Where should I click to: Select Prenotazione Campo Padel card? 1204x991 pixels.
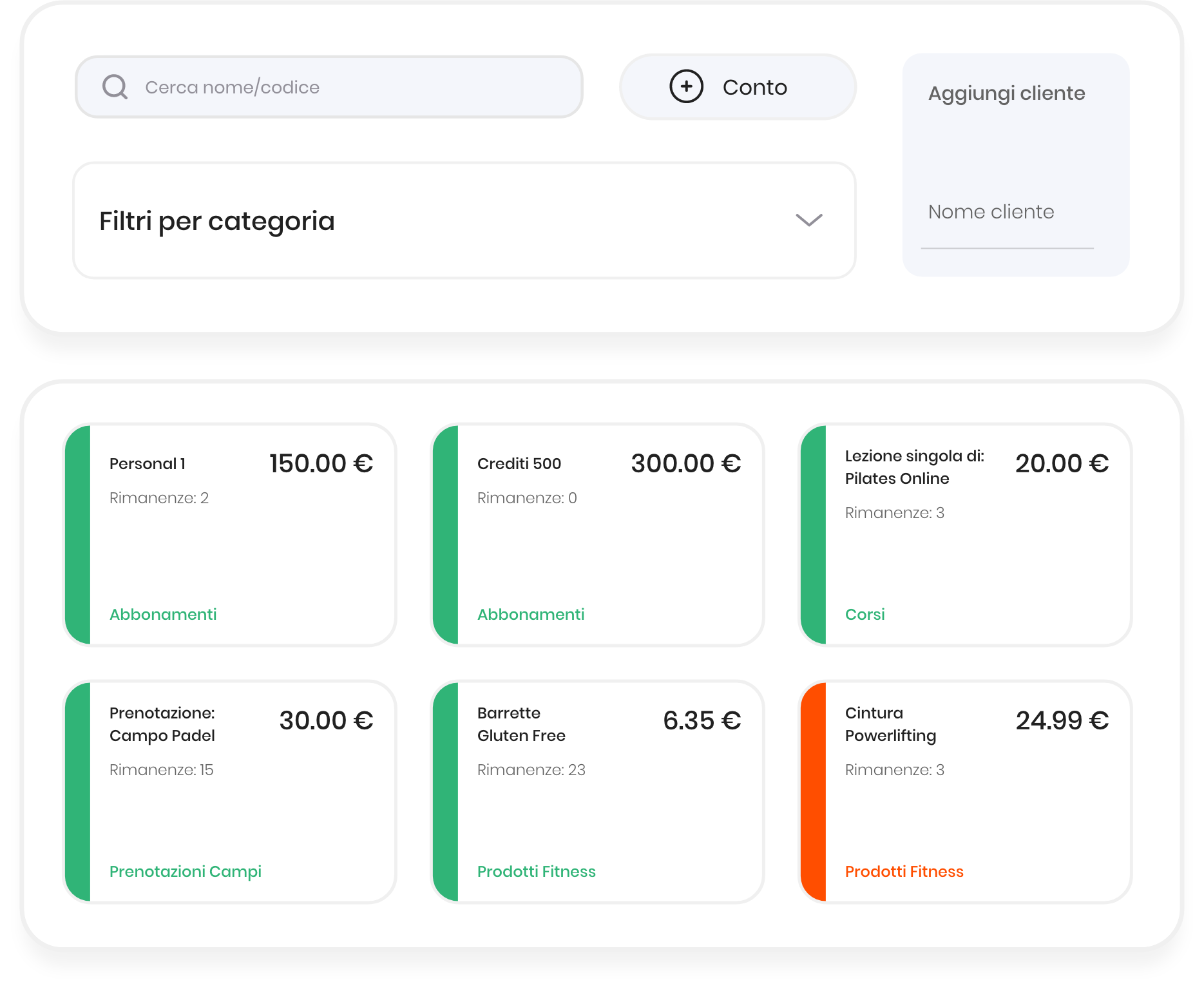[x=242, y=793]
